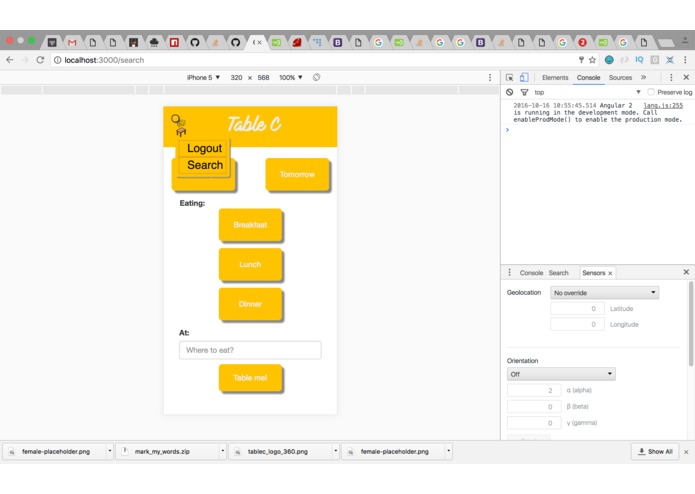
Task: Close the Sensors drawer tab
Action: (610, 273)
